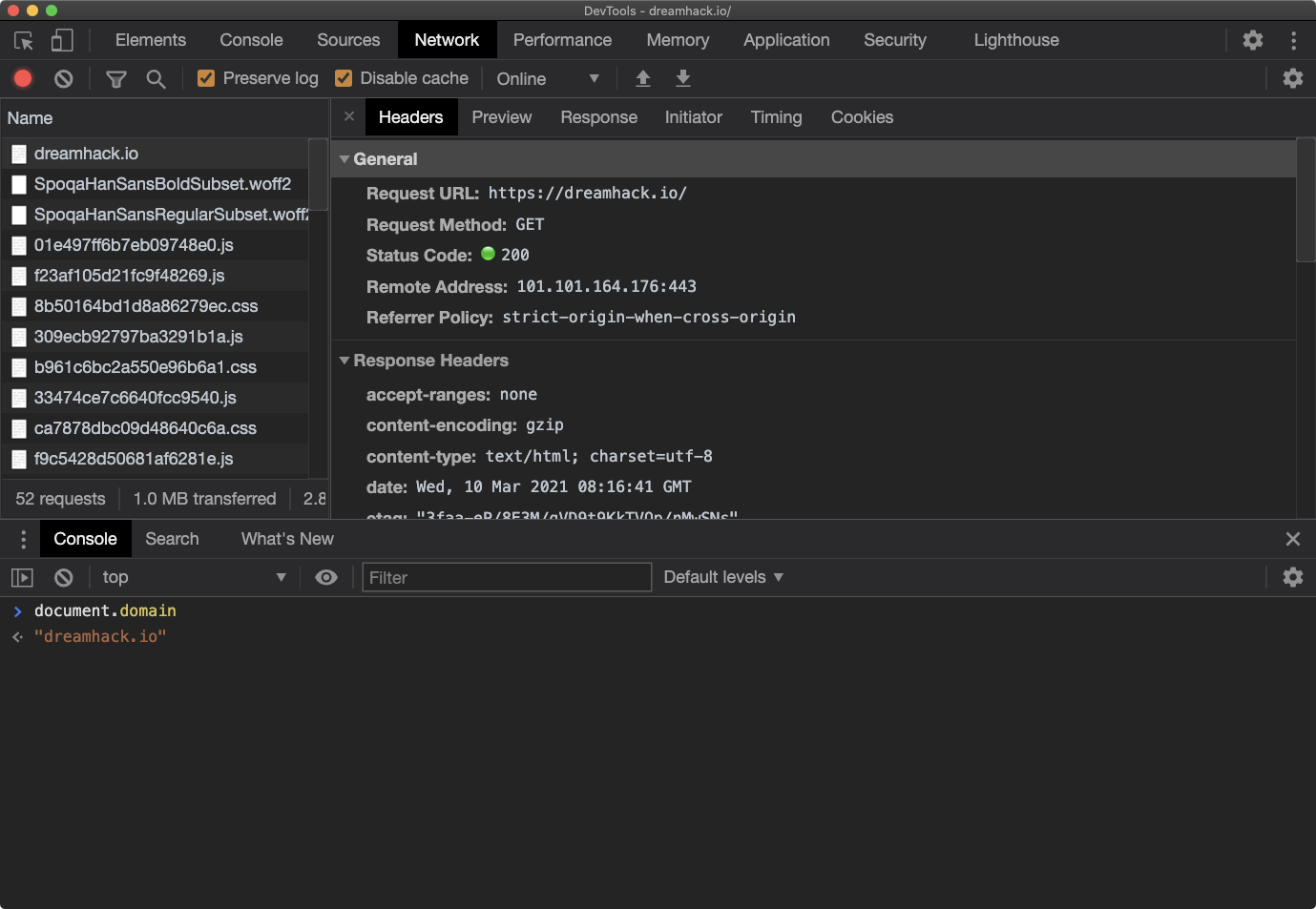Uncheck the Disable cache checkbox
The image size is (1316, 909).
coord(344,78)
